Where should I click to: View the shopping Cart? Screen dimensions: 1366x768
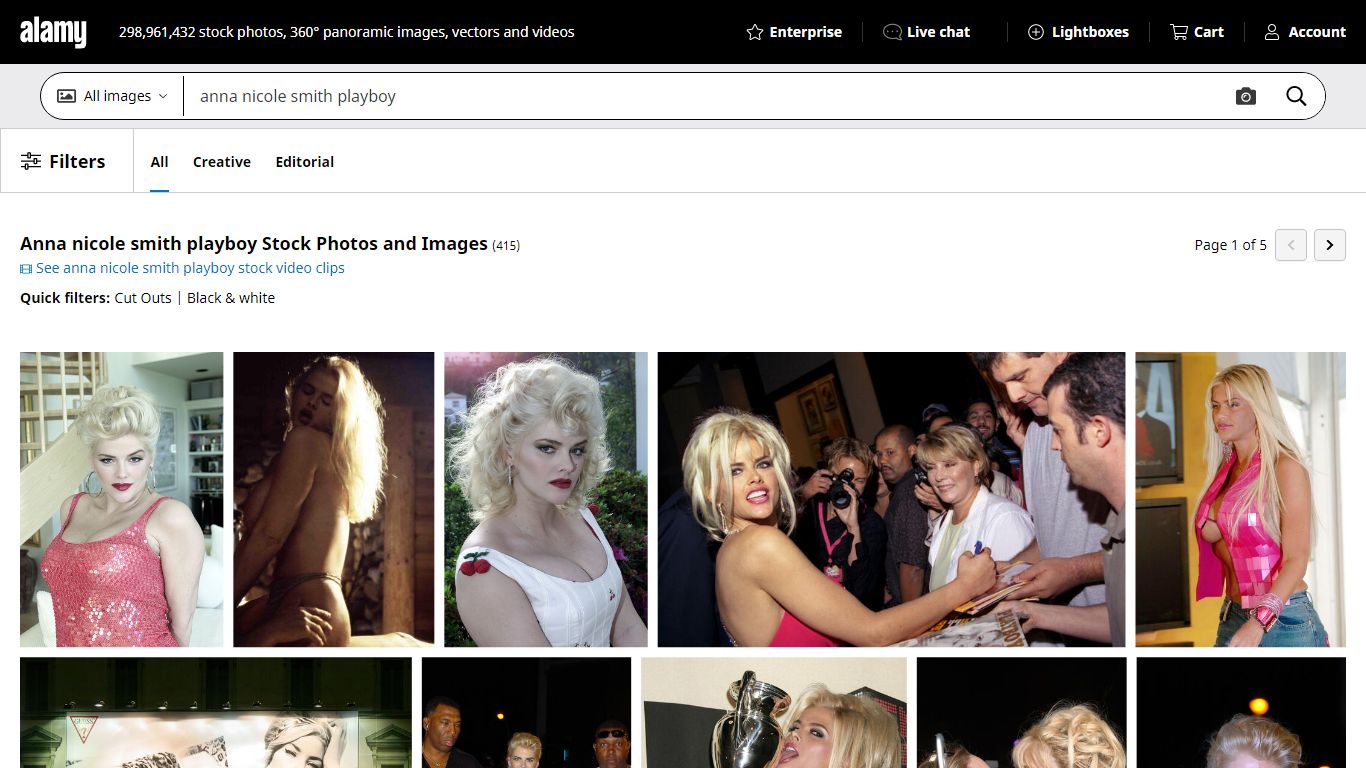1197,32
